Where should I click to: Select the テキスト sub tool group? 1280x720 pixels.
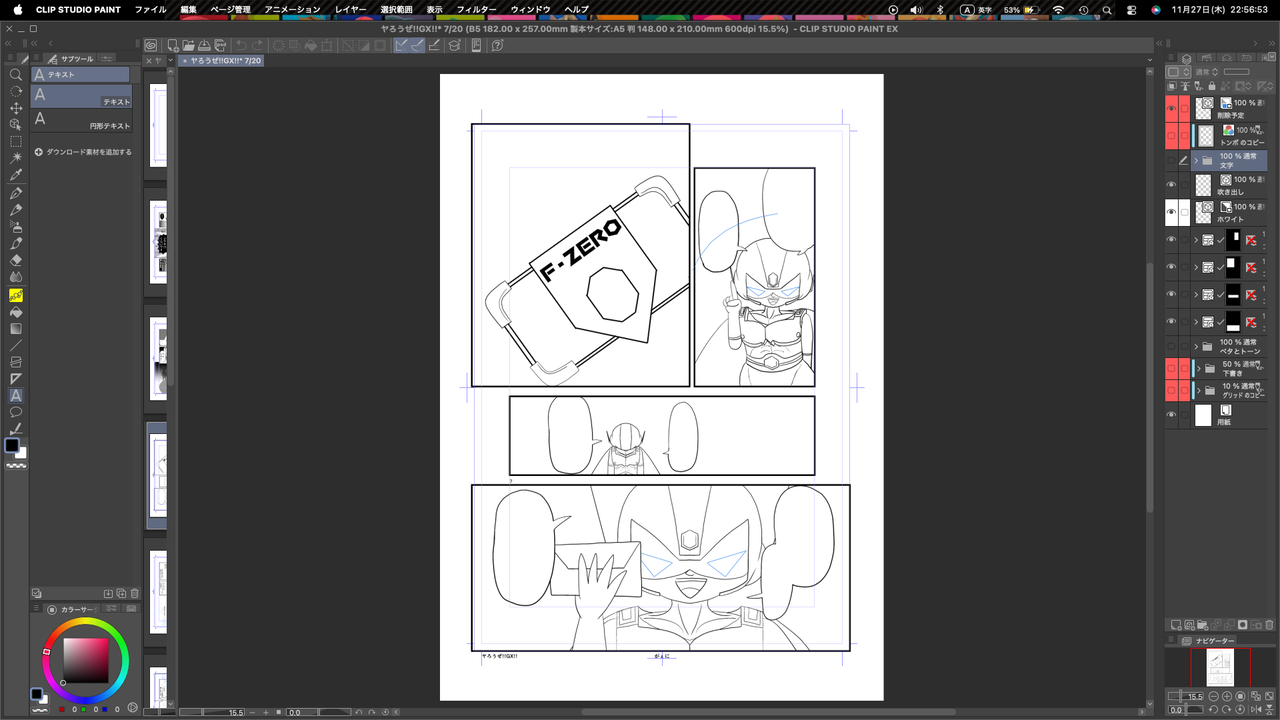[x=81, y=74]
